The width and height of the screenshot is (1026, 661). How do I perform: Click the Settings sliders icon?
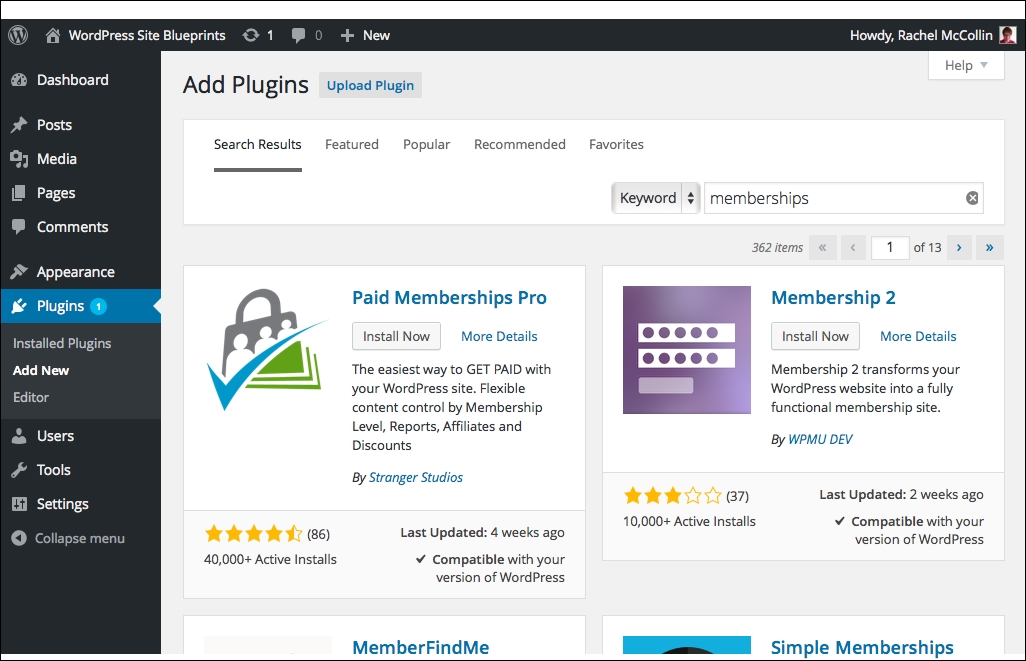[x=19, y=504]
